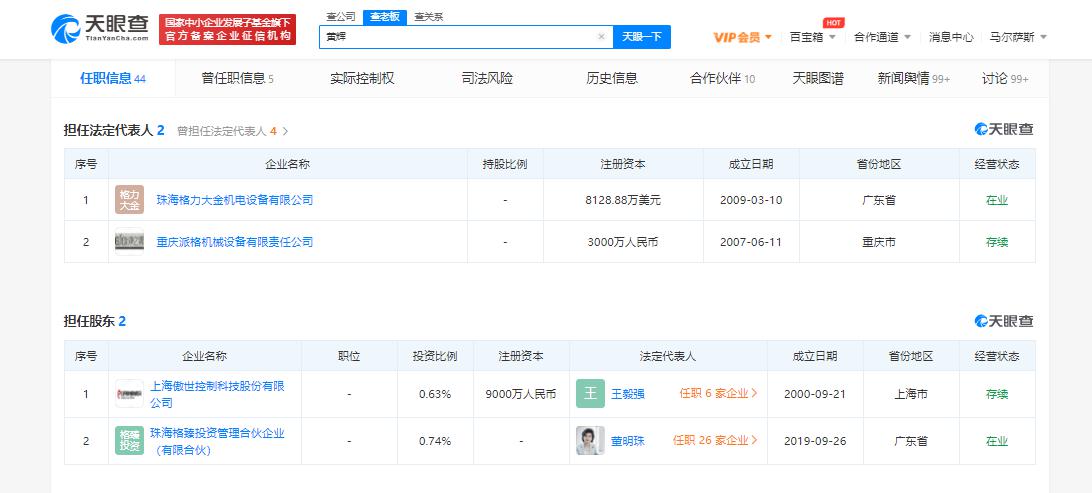Open the 马尔萨斯 user account menu
Viewport: 1092px width, 493px height.
(1018, 37)
